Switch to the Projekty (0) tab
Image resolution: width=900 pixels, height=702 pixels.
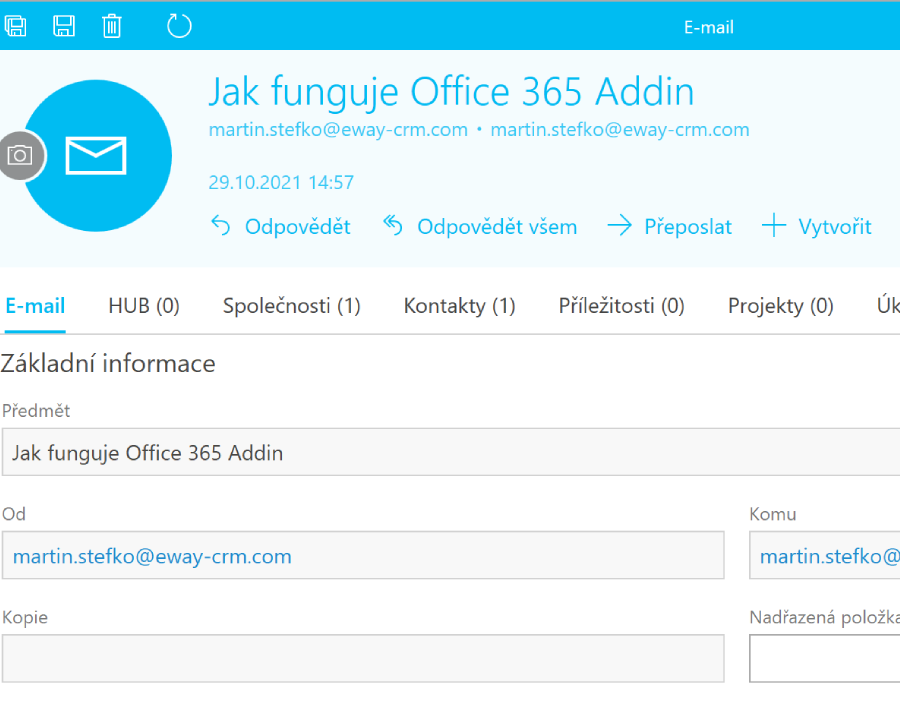tap(781, 306)
